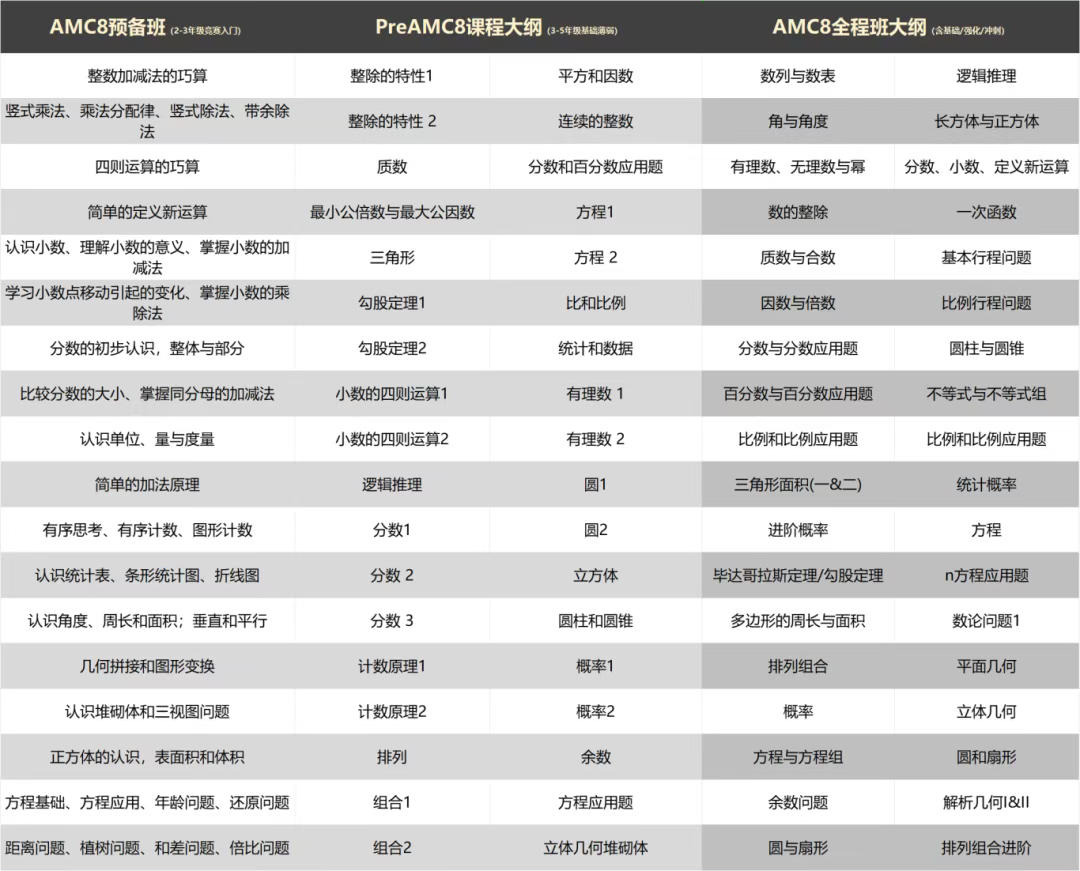Click the 勾股定理1 topic
Image resolution: width=1080 pixels, height=871 pixels.
click(393, 302)
